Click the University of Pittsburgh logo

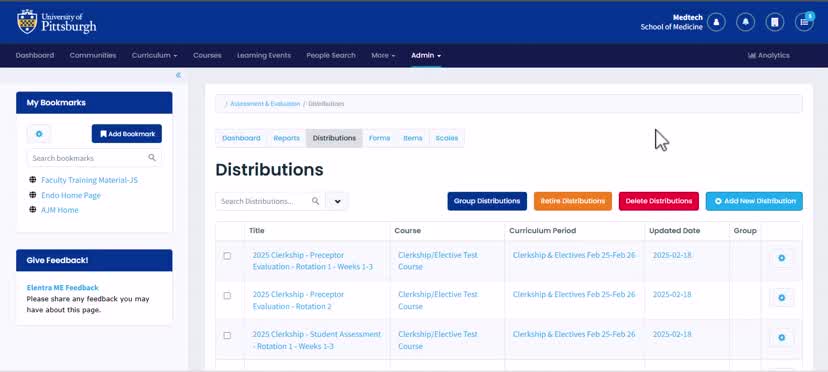pyautogui.click(x=57, y=22)
